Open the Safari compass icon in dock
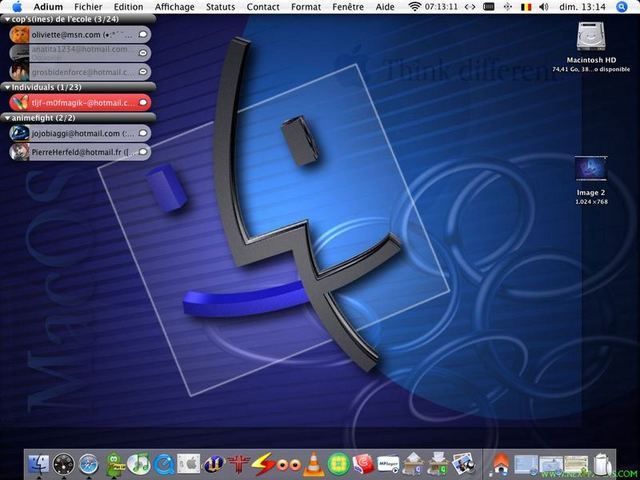The image size is (640, 480). [89, 464]
